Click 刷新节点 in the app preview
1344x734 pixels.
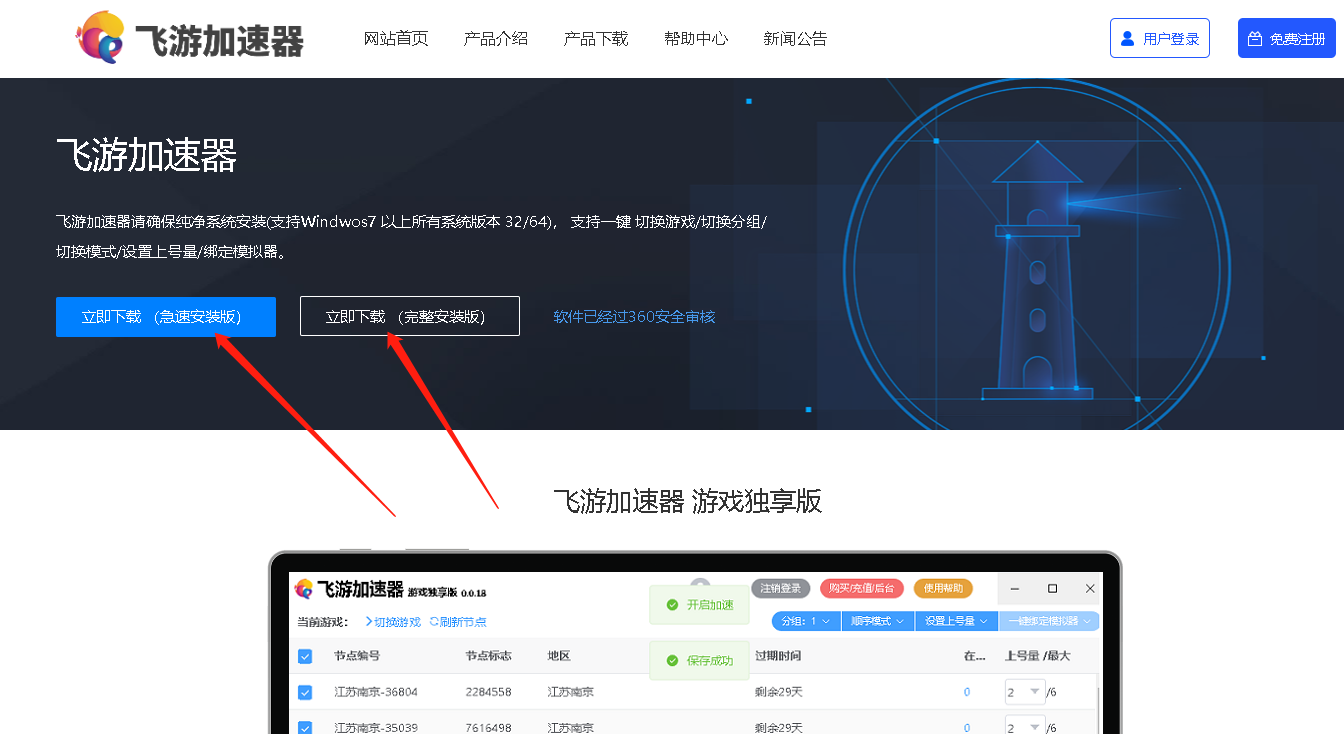coord(458,622)
